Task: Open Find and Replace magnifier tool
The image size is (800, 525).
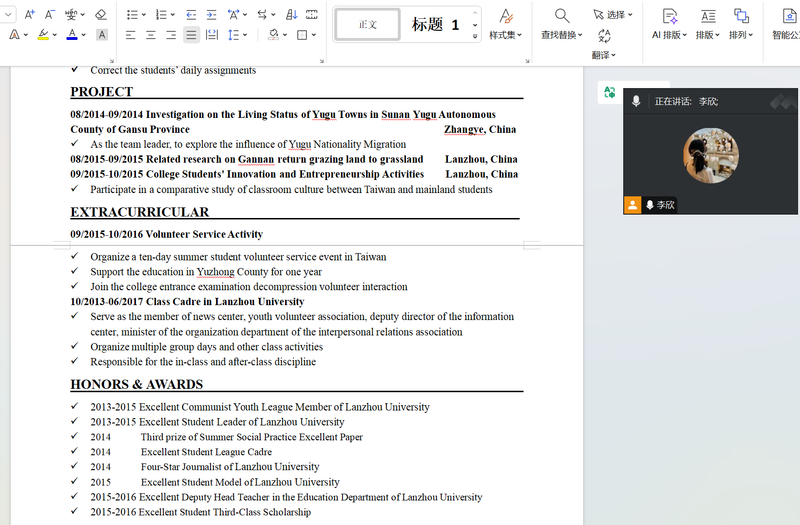Action: click(562, 16)
